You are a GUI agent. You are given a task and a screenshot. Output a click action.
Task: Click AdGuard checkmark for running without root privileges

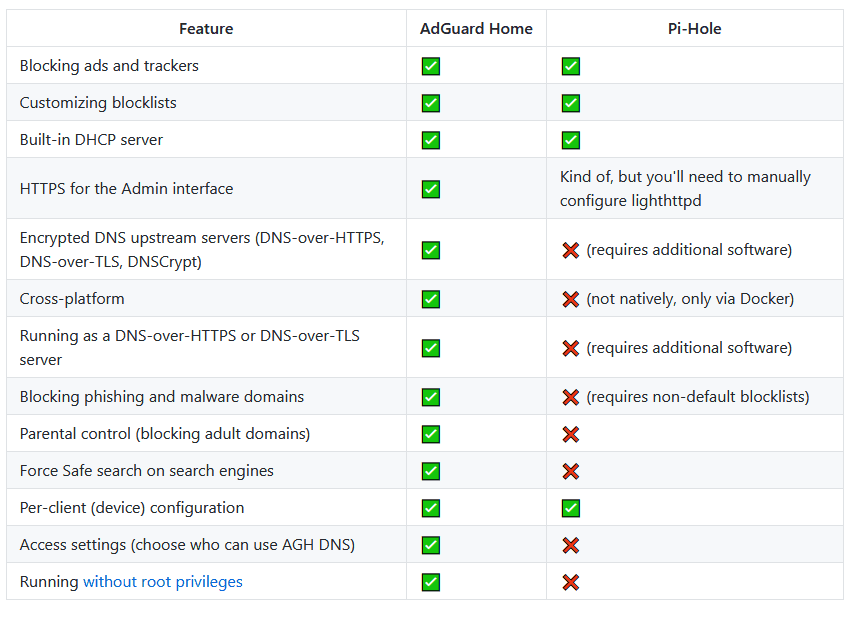431,582
